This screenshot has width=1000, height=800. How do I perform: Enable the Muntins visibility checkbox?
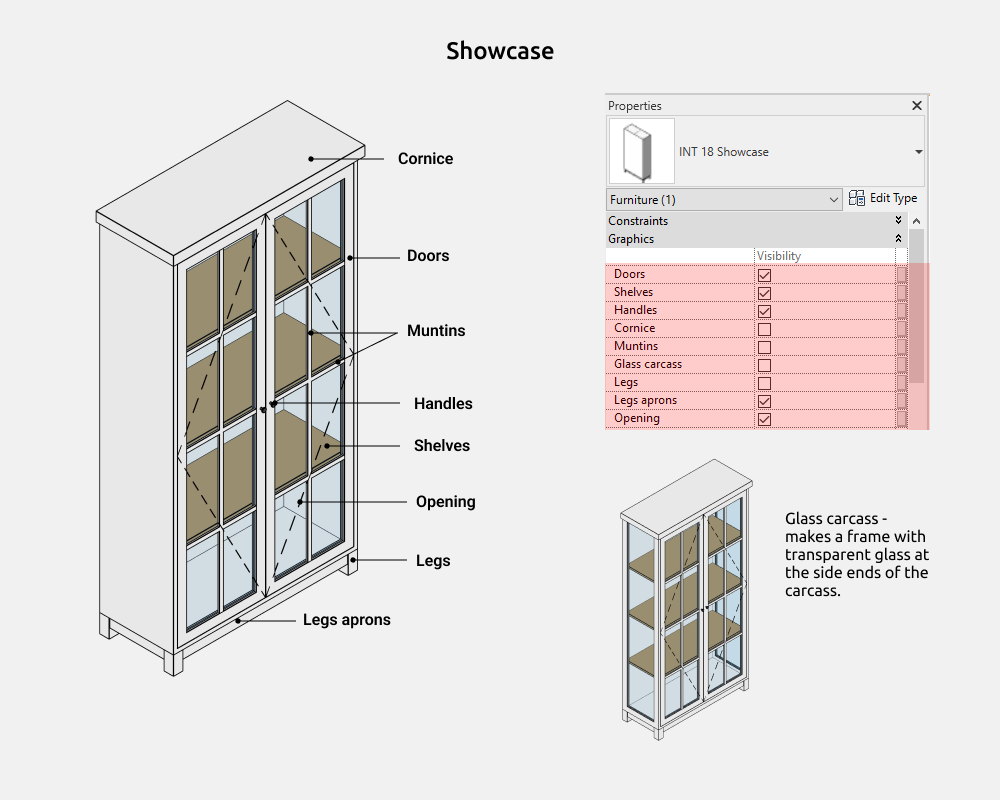764,347
